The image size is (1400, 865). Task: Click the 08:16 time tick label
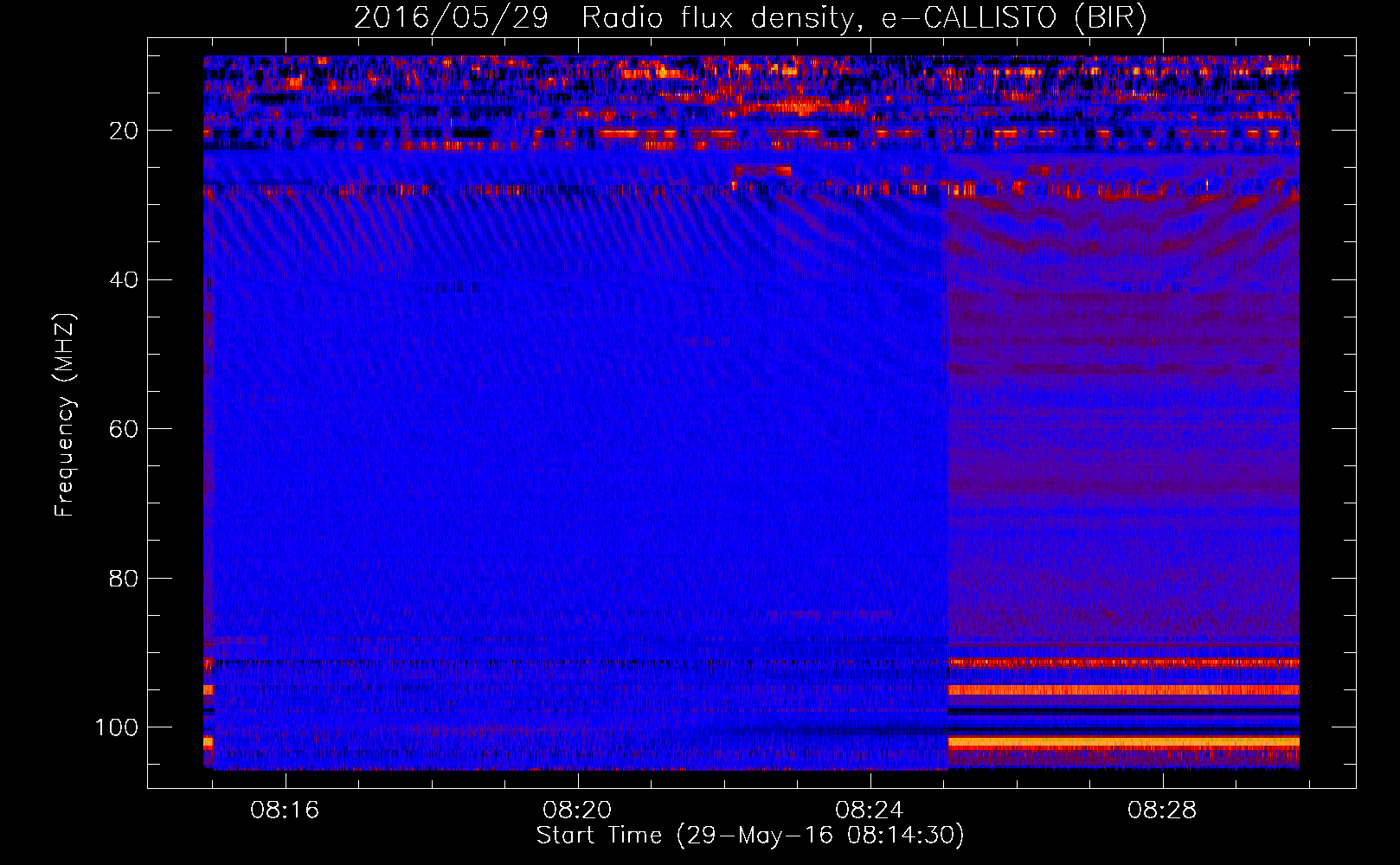click(285, 811)
